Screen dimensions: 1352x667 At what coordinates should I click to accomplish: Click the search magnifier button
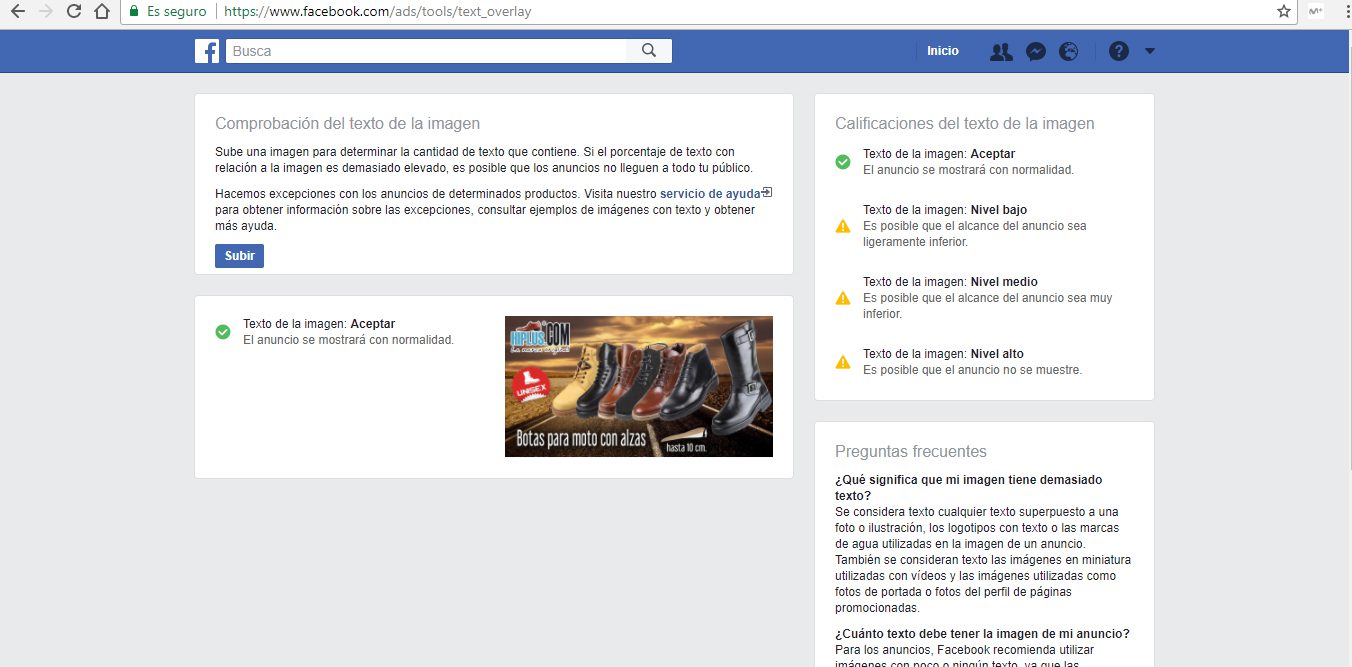pos(649,51)
